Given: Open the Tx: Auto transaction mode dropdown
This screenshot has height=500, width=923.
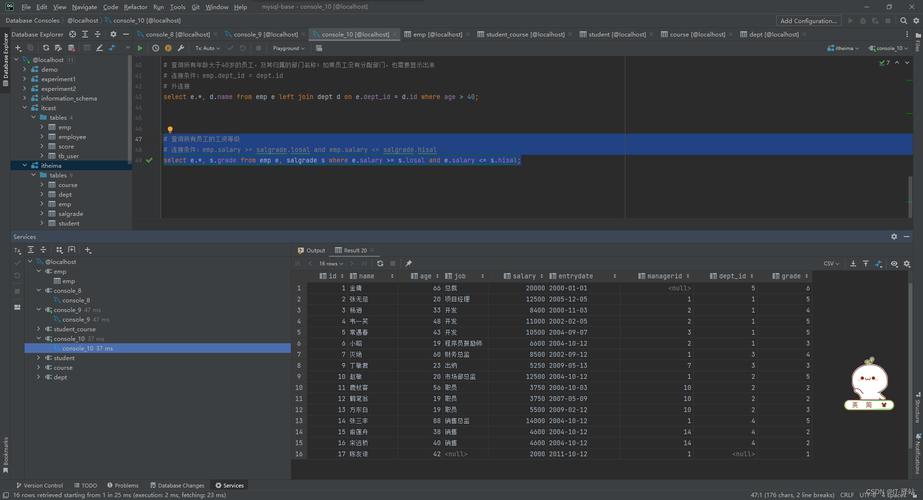Looking at the screenshot, I should coord(207,48).
